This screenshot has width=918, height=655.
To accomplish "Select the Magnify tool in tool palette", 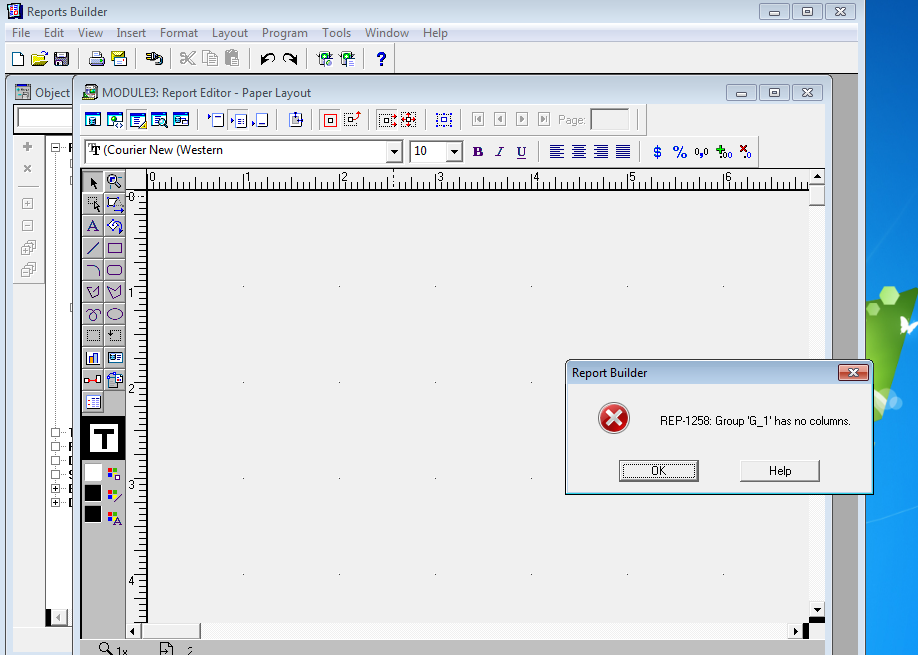I will point(115,182).
